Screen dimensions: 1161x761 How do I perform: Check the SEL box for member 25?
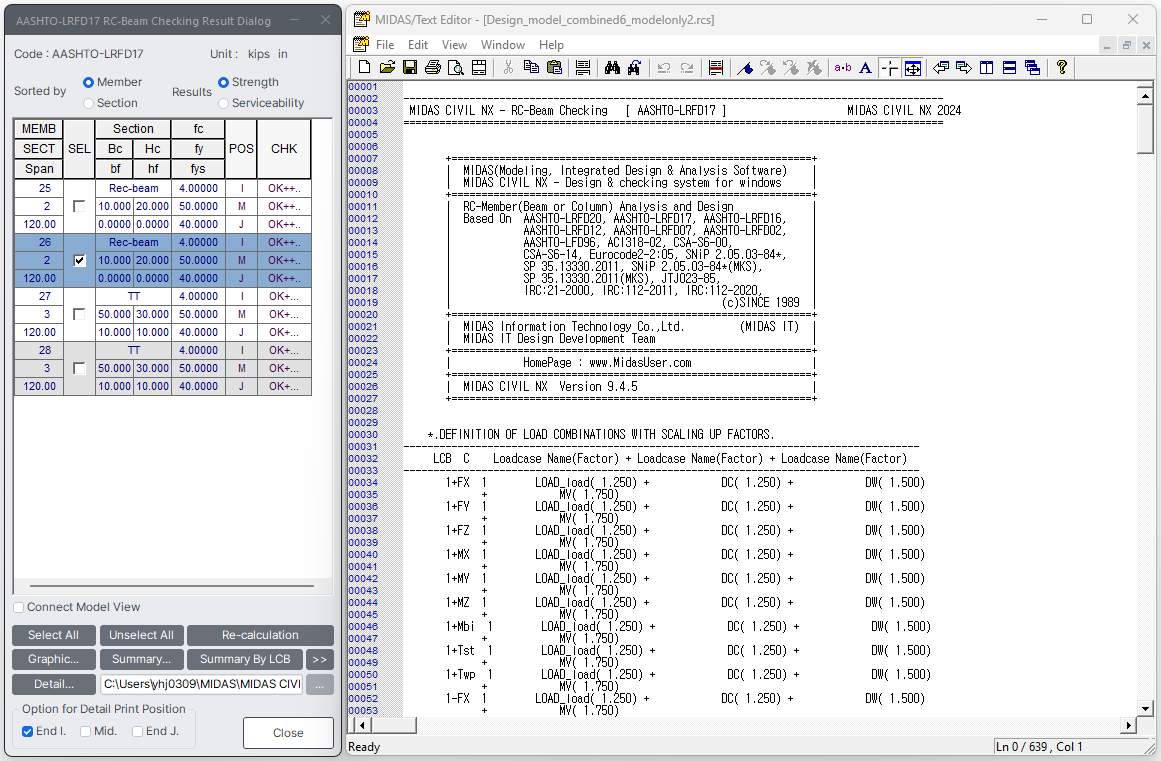79,207
